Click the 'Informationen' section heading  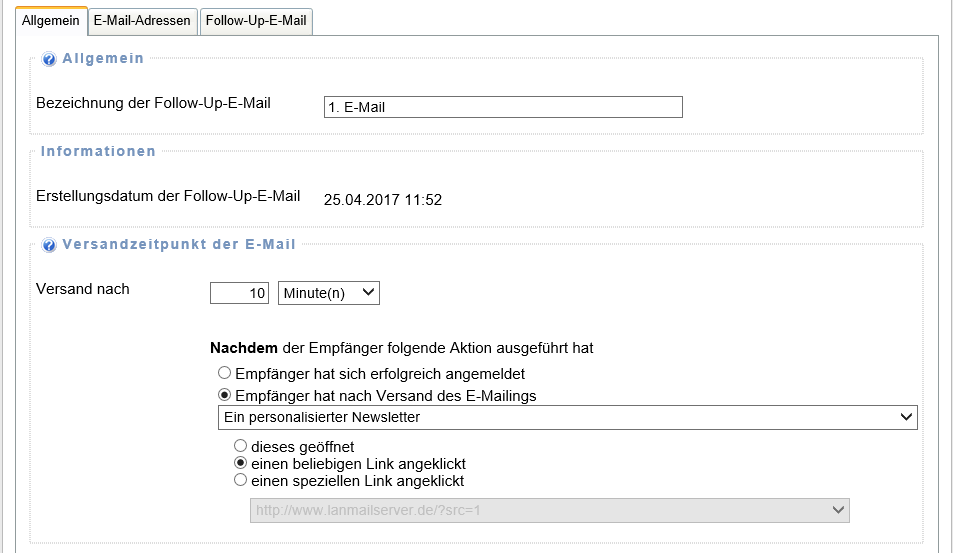[x=98, y=151]
